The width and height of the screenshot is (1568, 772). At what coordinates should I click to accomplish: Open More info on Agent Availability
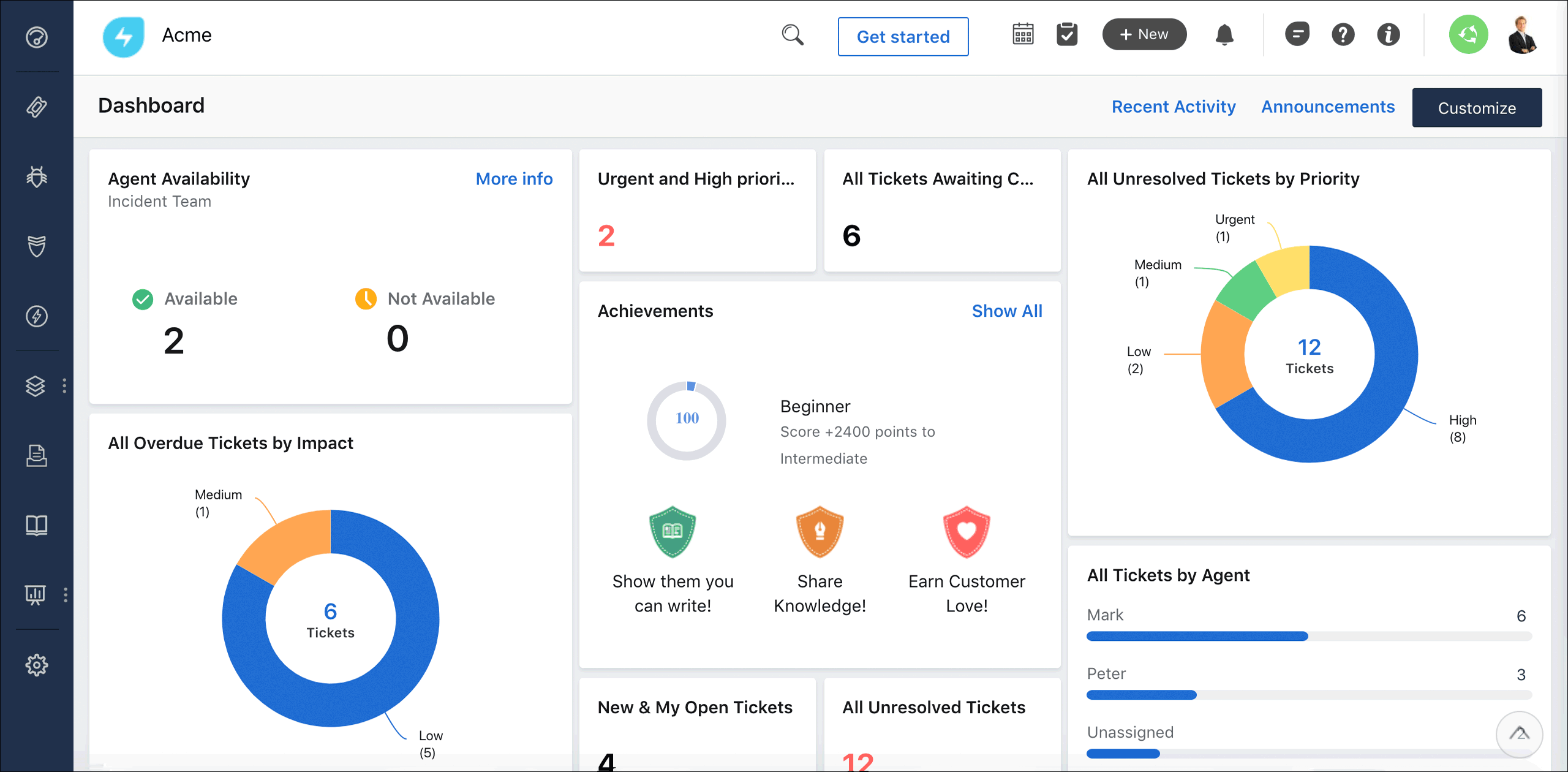click(514, 178)
